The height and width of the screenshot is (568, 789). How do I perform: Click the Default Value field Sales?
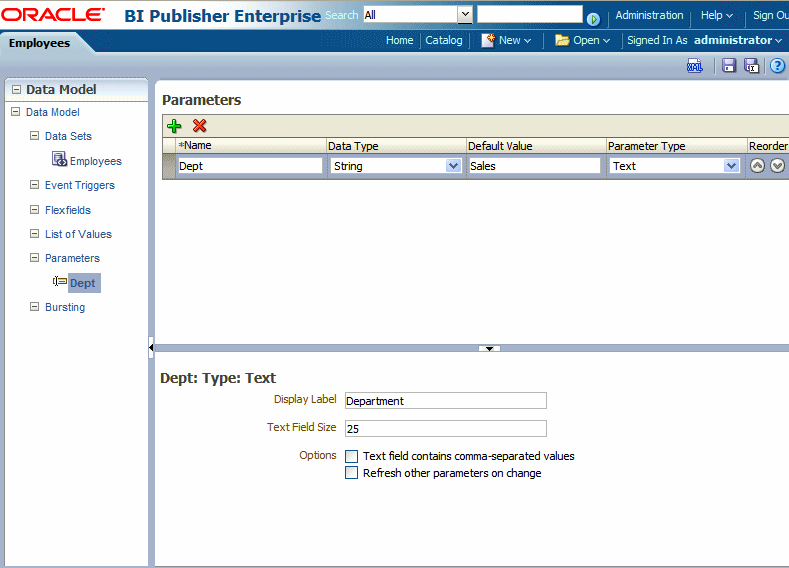(534, 166)
